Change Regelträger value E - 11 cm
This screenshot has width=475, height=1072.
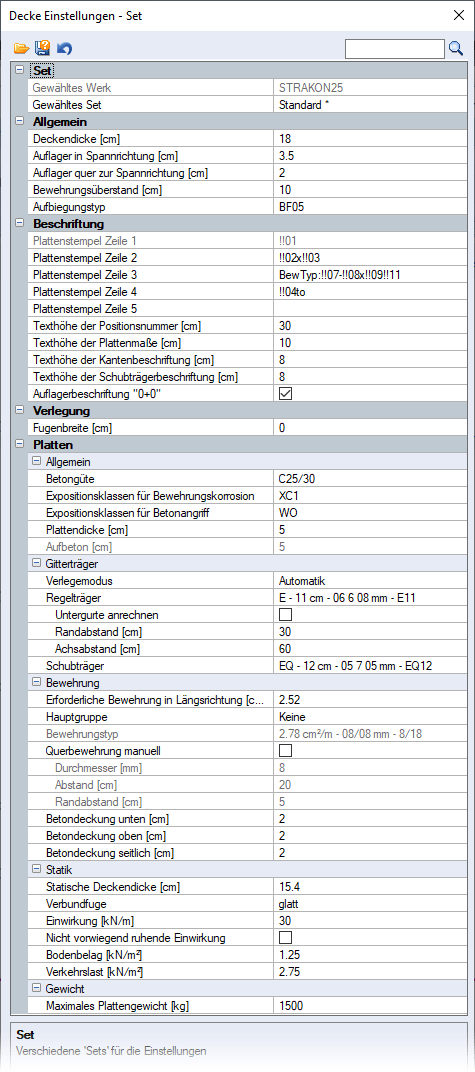point(368,598)
